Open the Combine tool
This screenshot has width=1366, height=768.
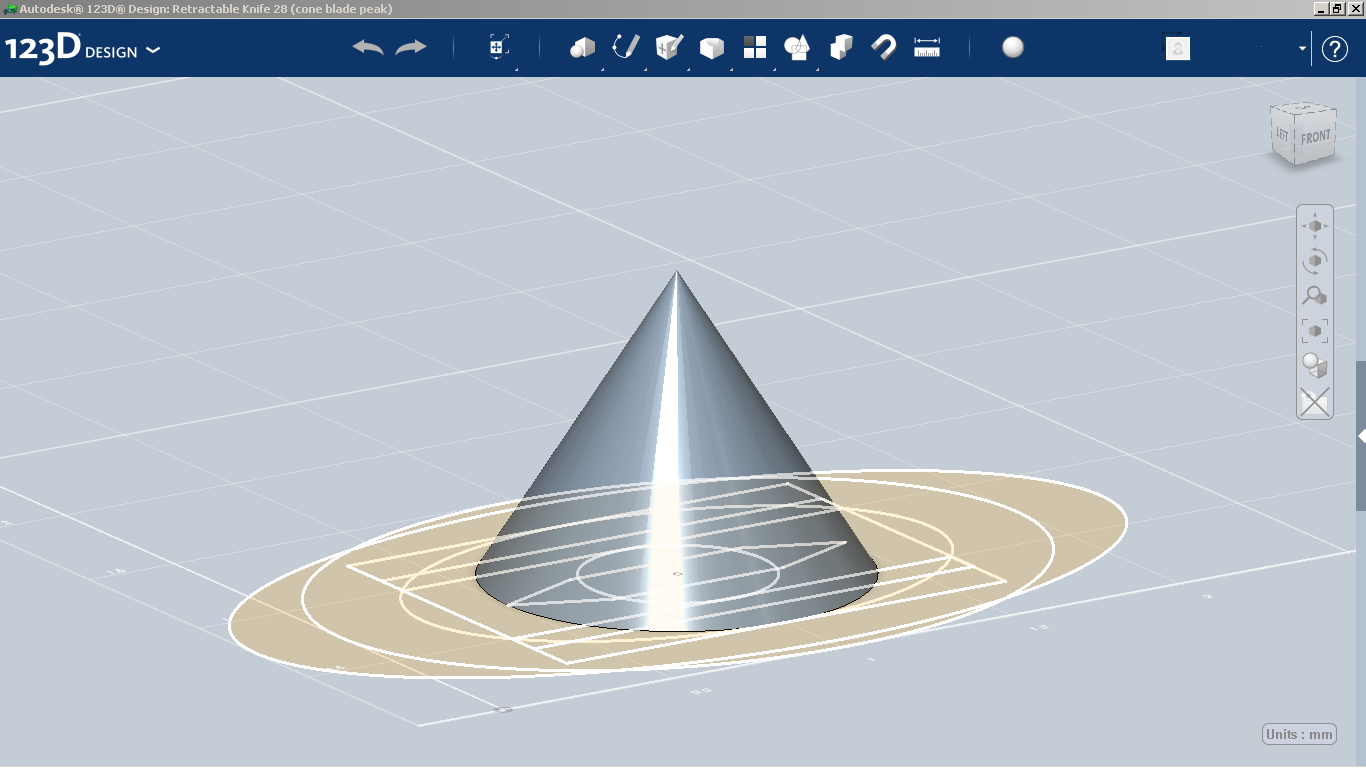pyautogui.click(x=841, y=47)
